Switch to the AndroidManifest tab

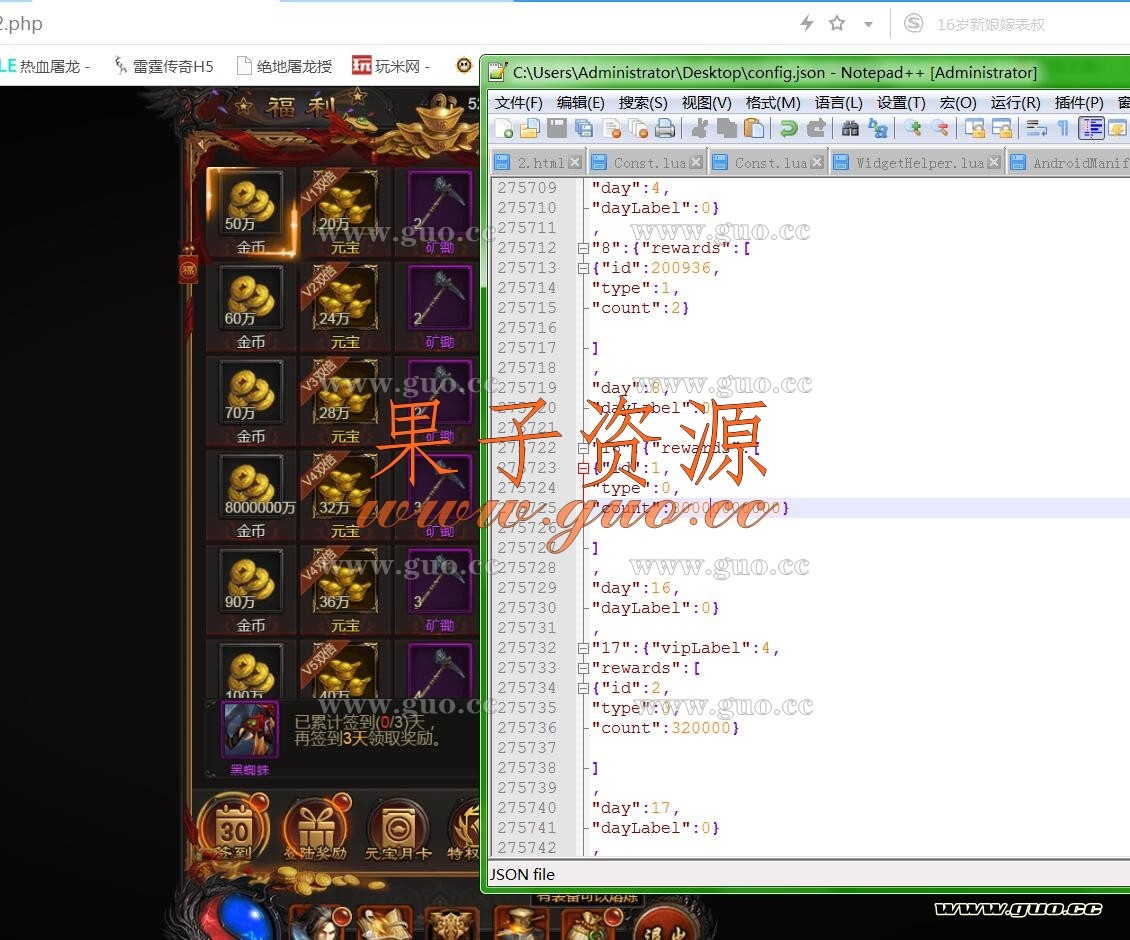click(1069, 163)
